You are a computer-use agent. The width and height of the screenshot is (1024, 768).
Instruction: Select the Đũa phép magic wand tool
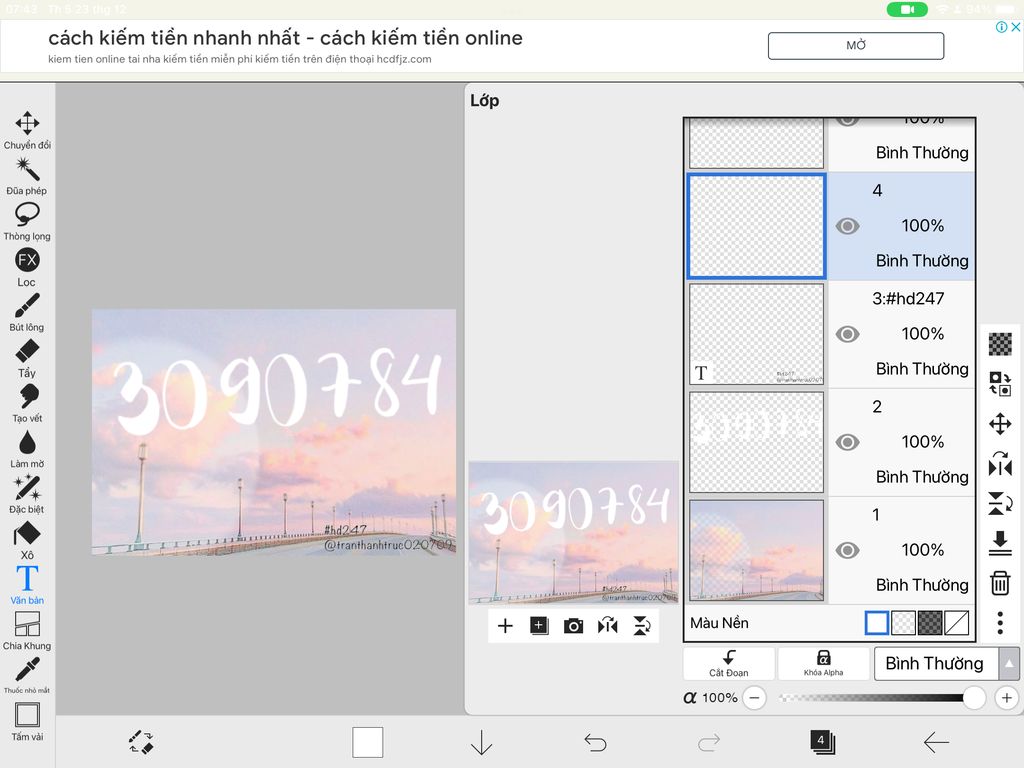(27, 176)
